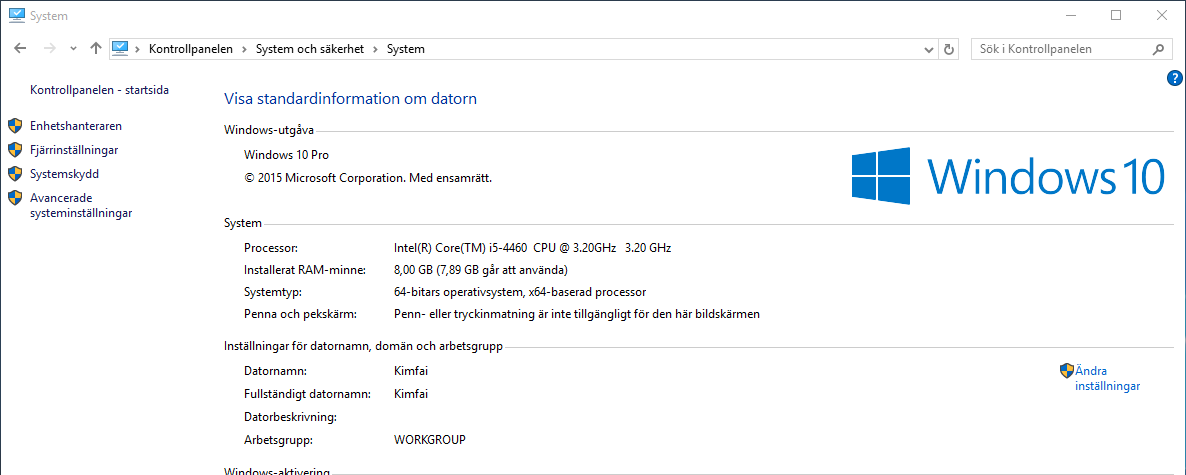Click the shield icon beside Ändra inställningar
The image size is (1186, 475).
pos(1066,371)
